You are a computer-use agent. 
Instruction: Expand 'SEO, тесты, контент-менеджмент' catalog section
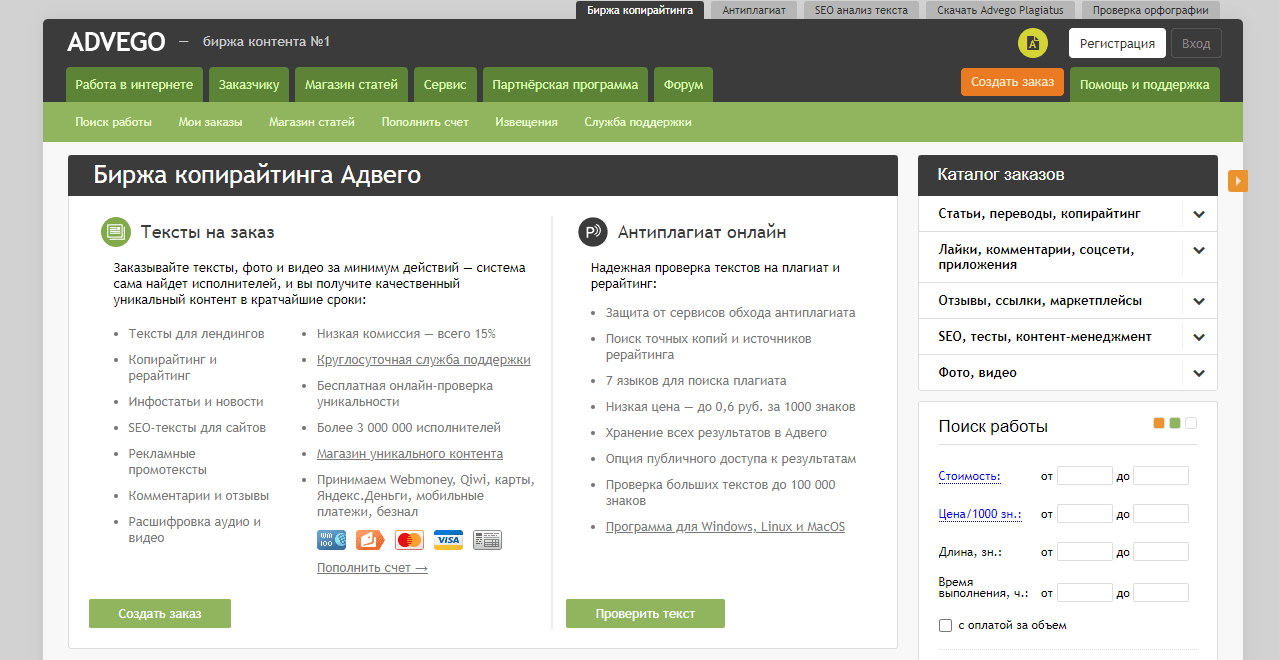tap(1199, 337)
